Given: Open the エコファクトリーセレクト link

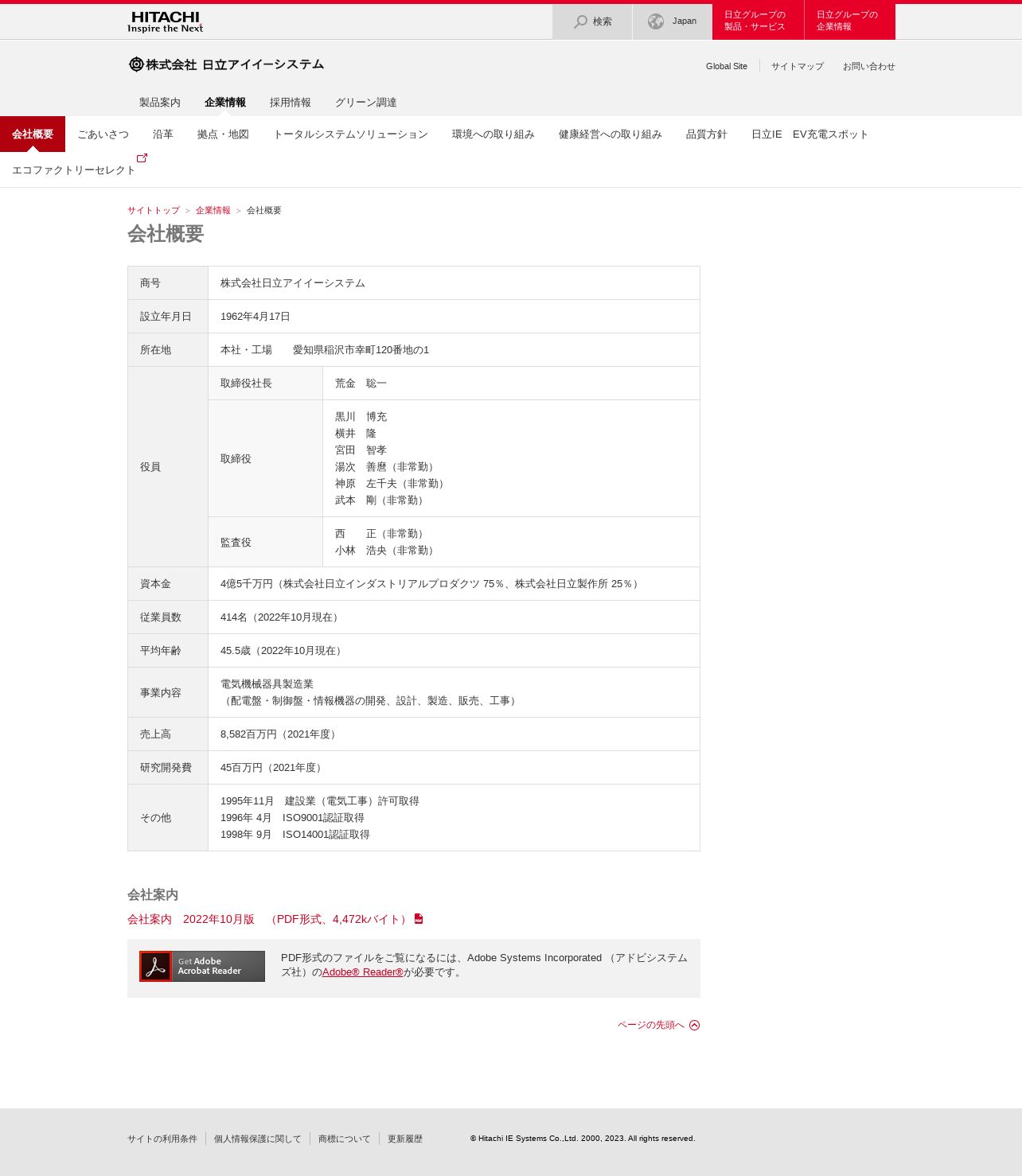Looking at the screenshot, I should point(74,170).
